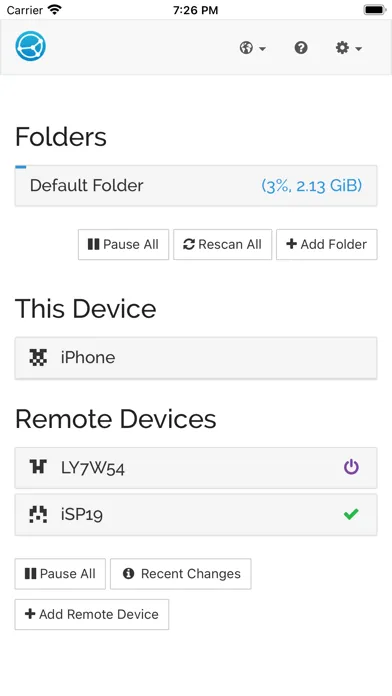392x696 pixels.
Task: Expand the iPhone device panel
Action: 196,358
